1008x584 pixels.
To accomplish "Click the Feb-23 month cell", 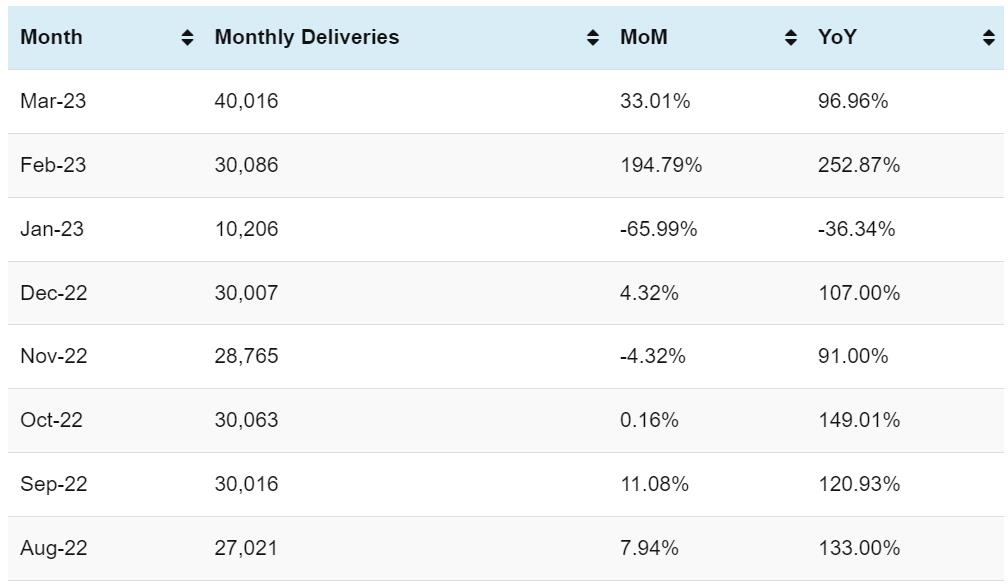I will click(x=53, y=165).
